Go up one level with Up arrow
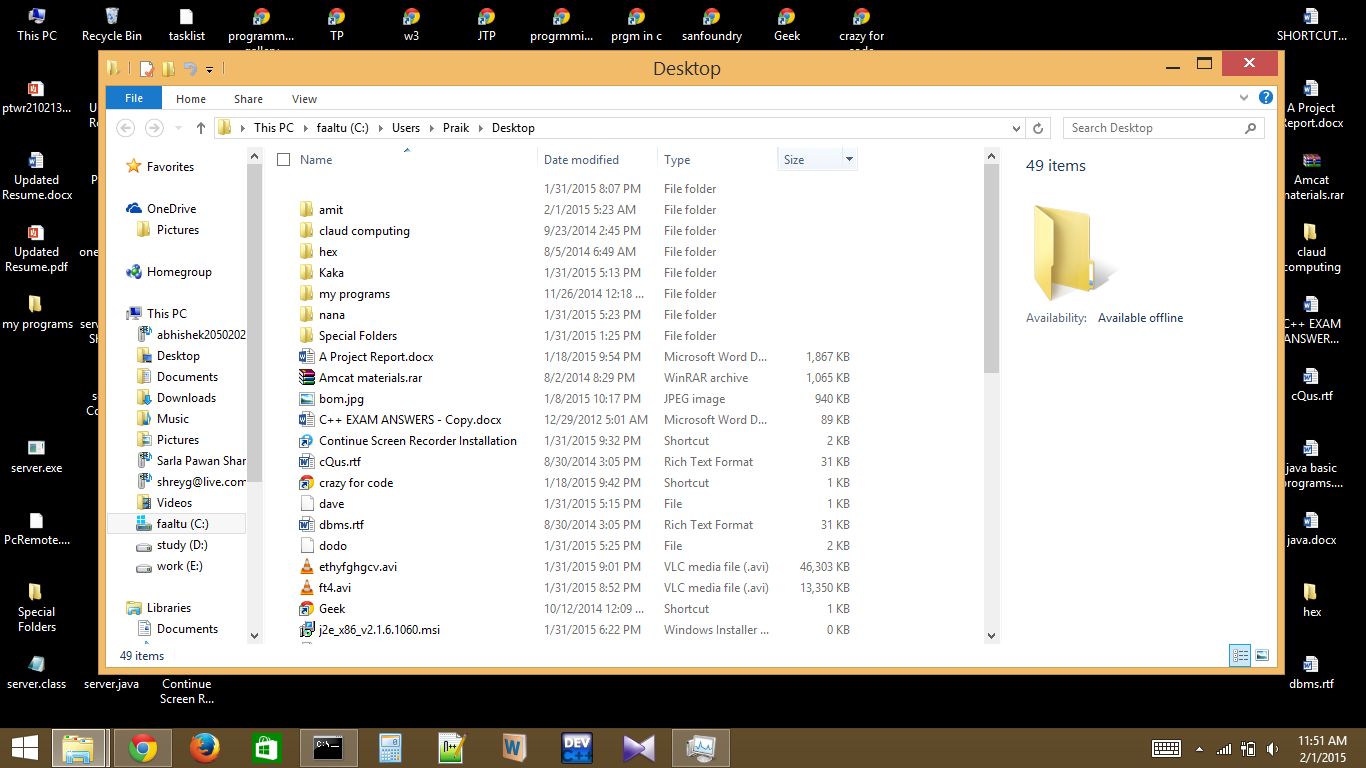The height and width of the screenshot is (768, 1366). (x=201, y=128)
